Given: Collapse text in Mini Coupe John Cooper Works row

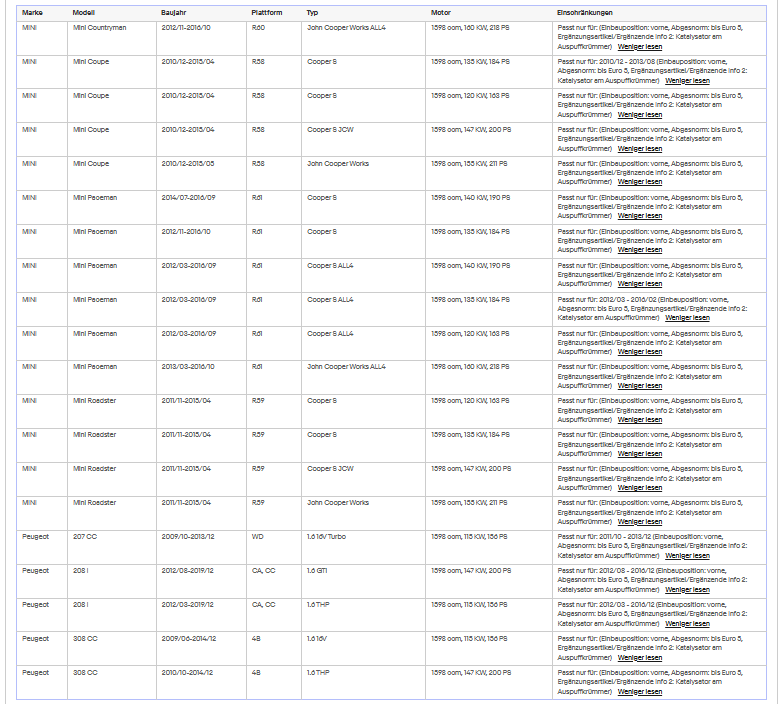Looking at the screenshot, I should click(x=639, y=182).
